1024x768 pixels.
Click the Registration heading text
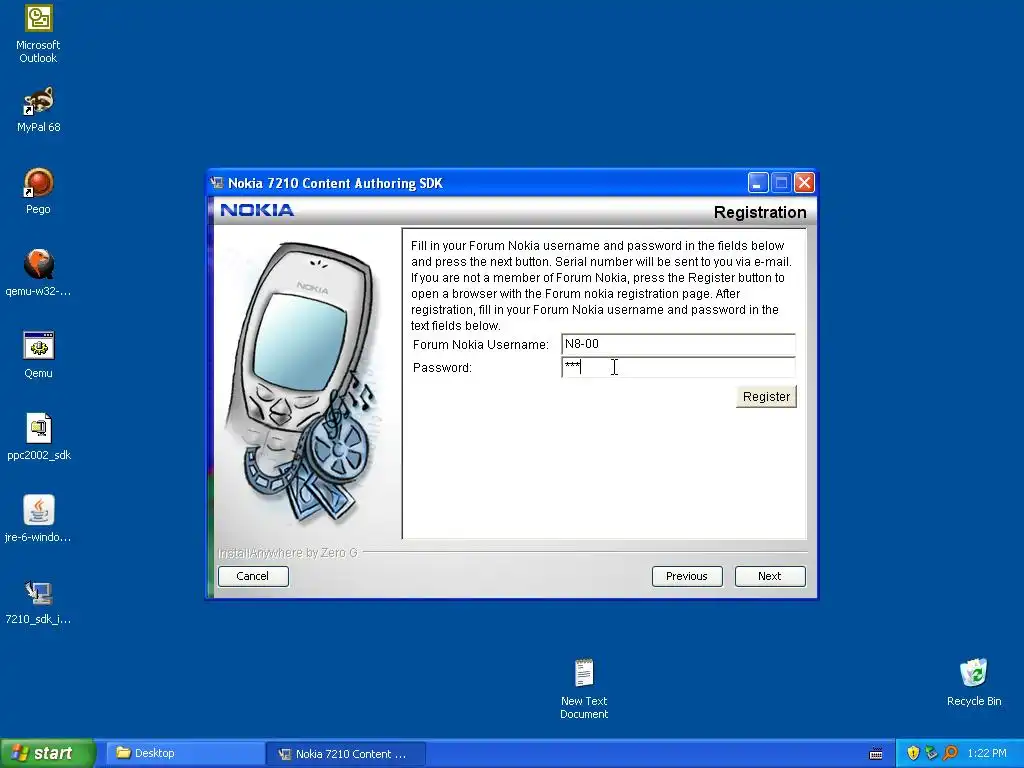pyautogui.click(x=760, y=212)
